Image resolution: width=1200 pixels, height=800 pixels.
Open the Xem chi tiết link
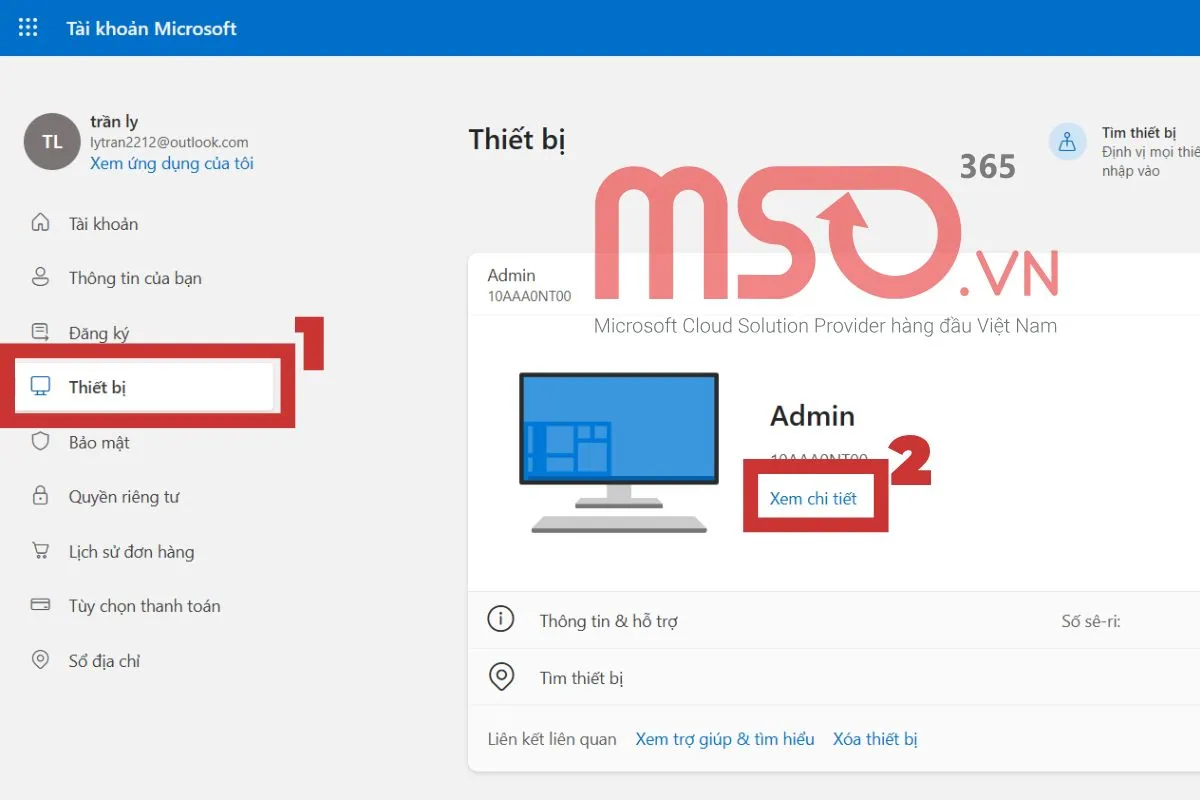click(x=813, y=498)
